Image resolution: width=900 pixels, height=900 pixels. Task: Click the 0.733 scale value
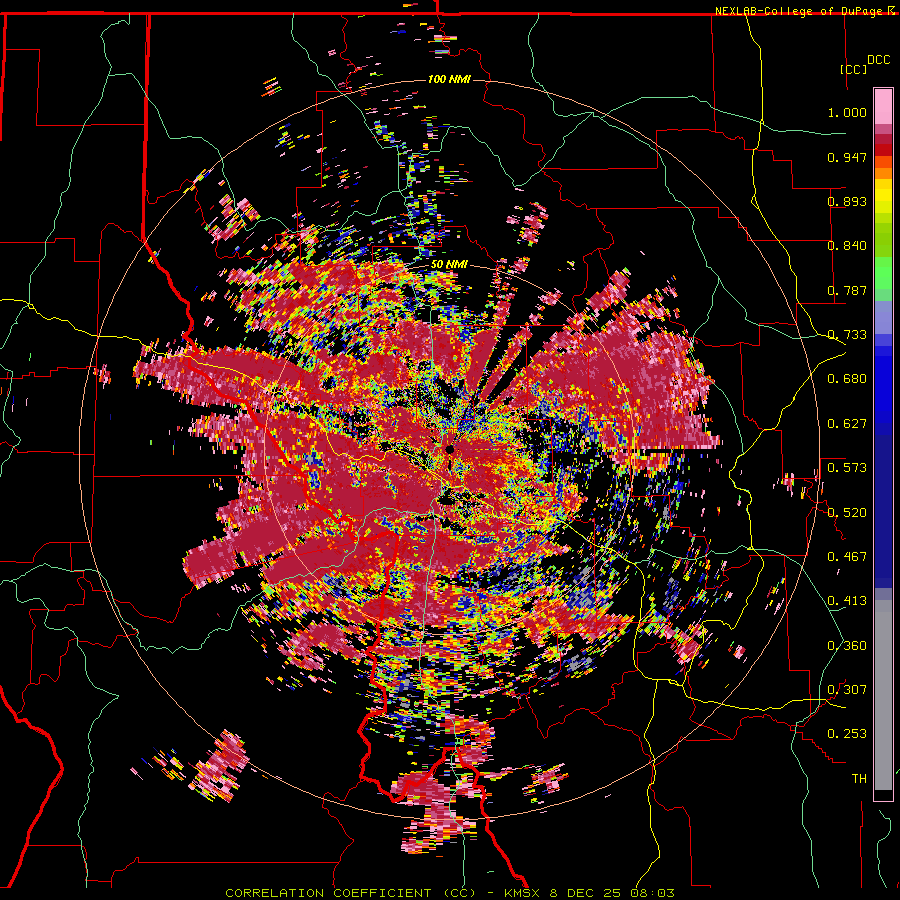pos(847,335)
